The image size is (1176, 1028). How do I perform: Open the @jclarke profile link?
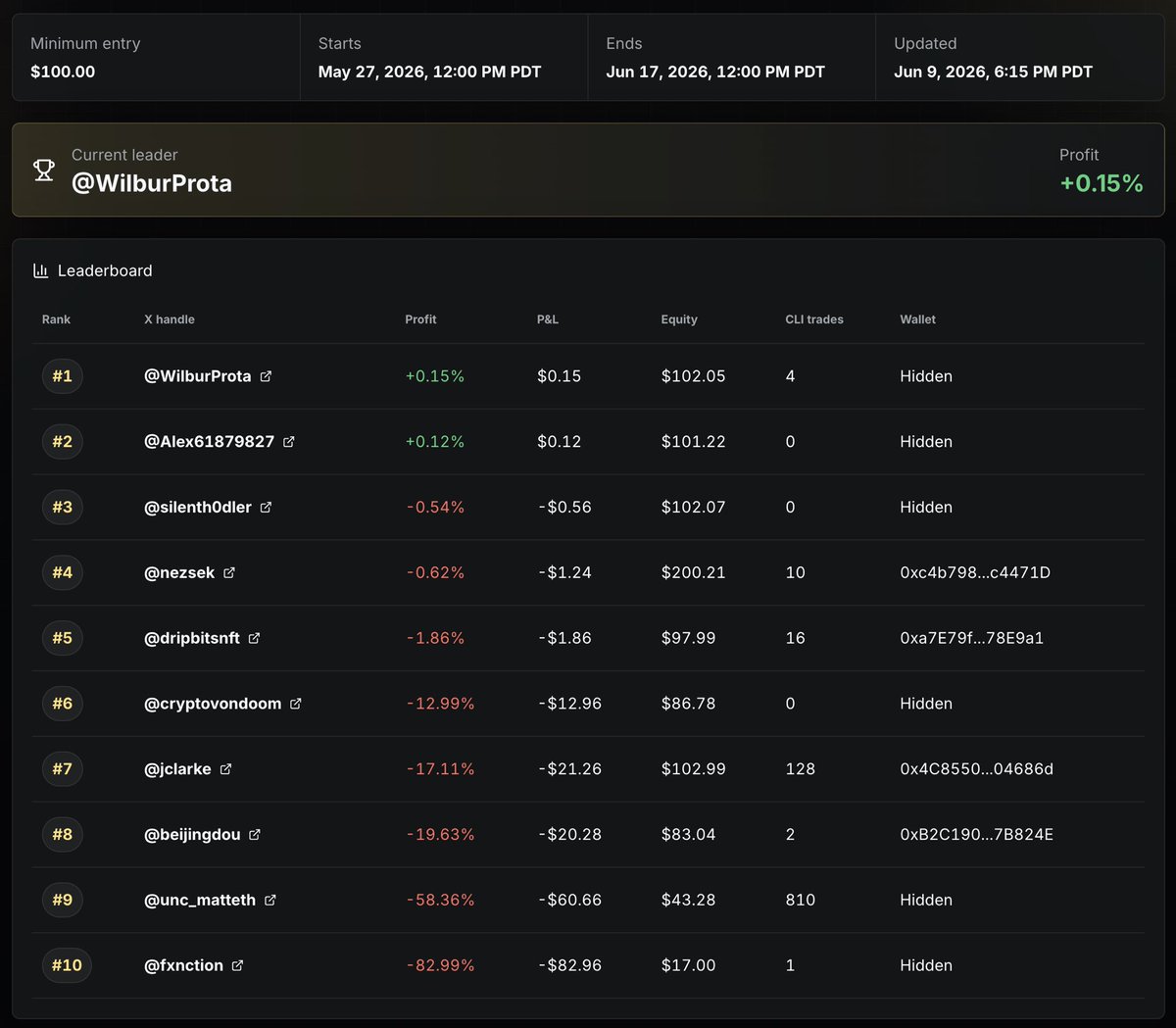pyautogui.click(x=177, y=769)
